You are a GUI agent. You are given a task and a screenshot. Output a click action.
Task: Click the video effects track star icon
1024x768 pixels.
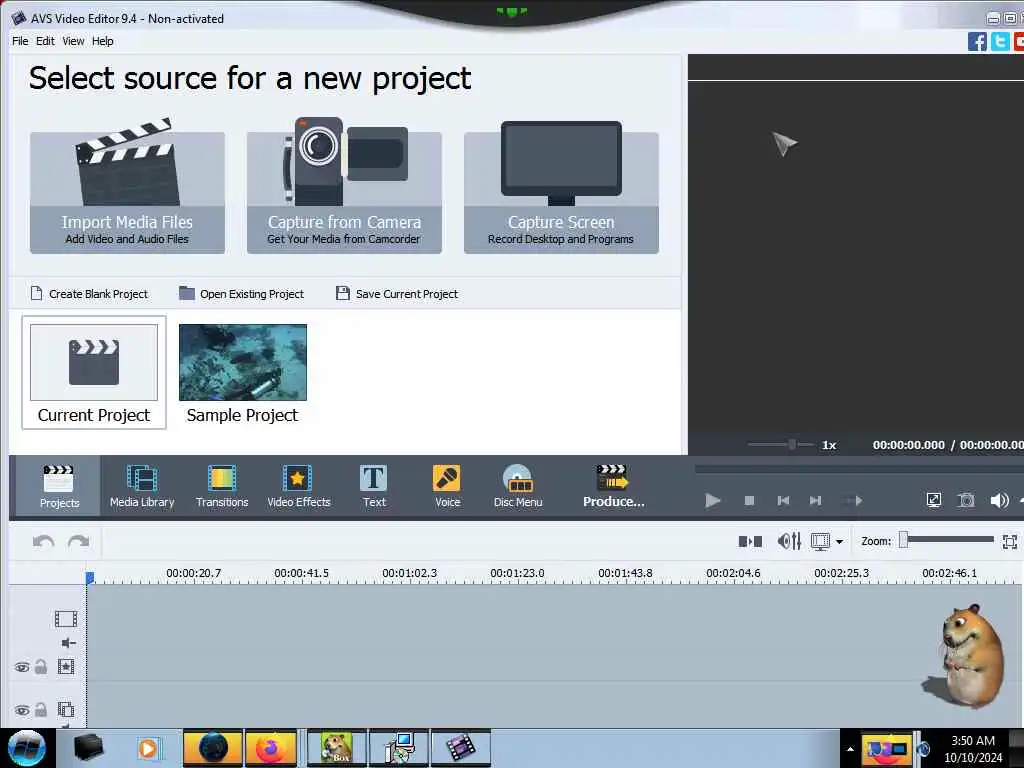[65, 667]
